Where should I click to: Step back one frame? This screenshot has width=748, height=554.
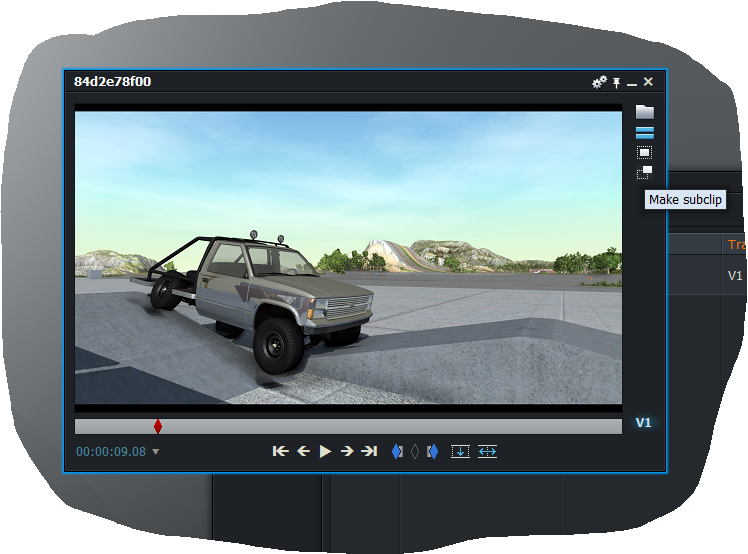[303, 451]
